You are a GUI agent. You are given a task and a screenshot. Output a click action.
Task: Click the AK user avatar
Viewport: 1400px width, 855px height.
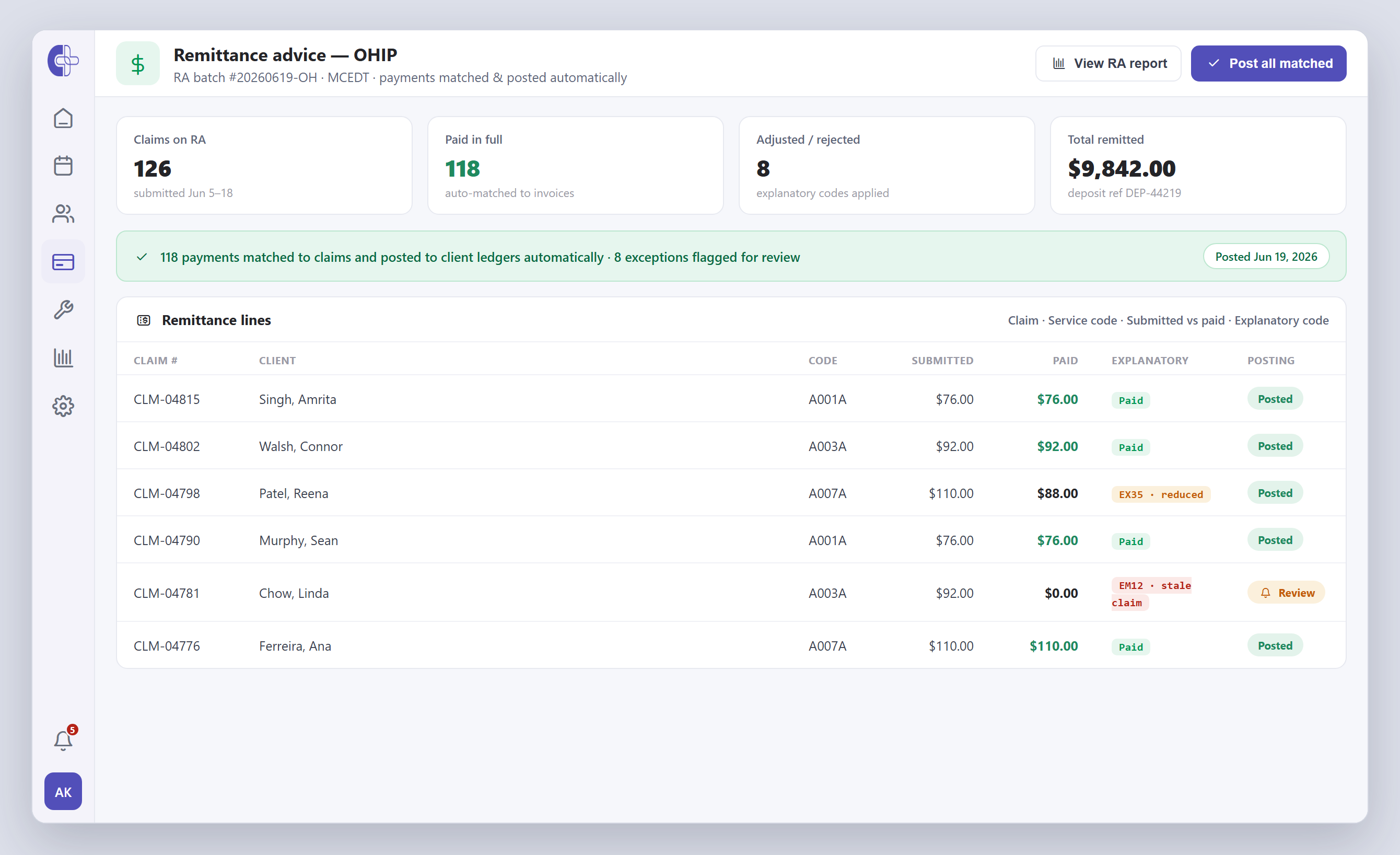coord(63,791)
